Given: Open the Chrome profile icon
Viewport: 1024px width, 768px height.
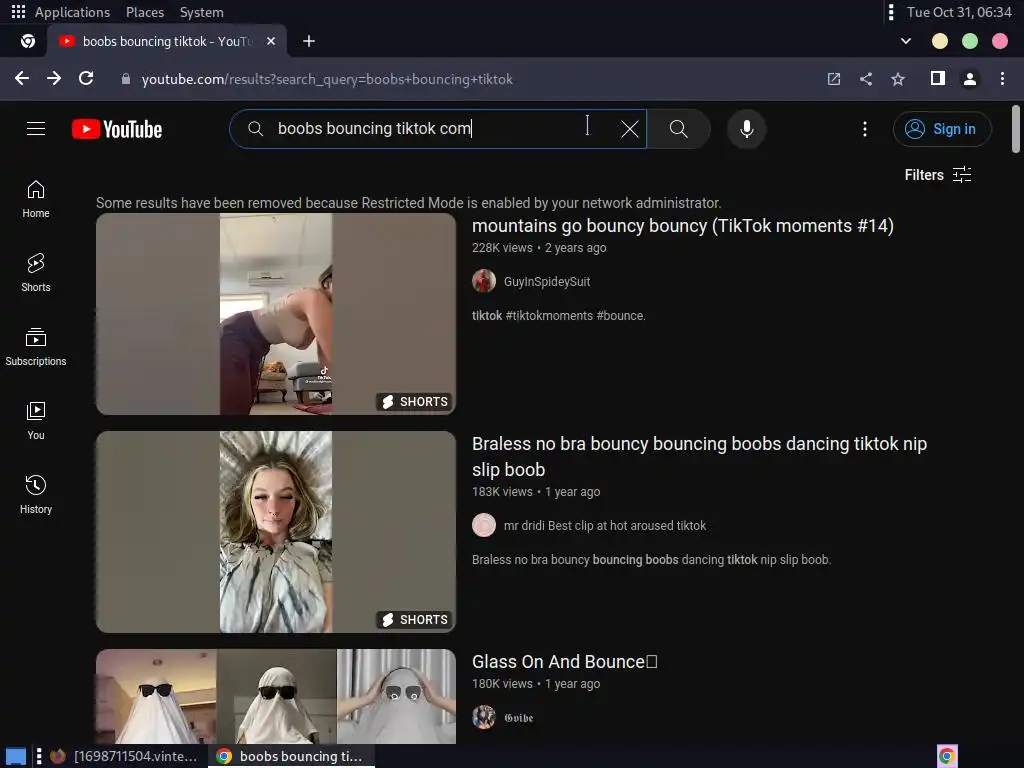Looking at the screenshot, I should (970, 79).
